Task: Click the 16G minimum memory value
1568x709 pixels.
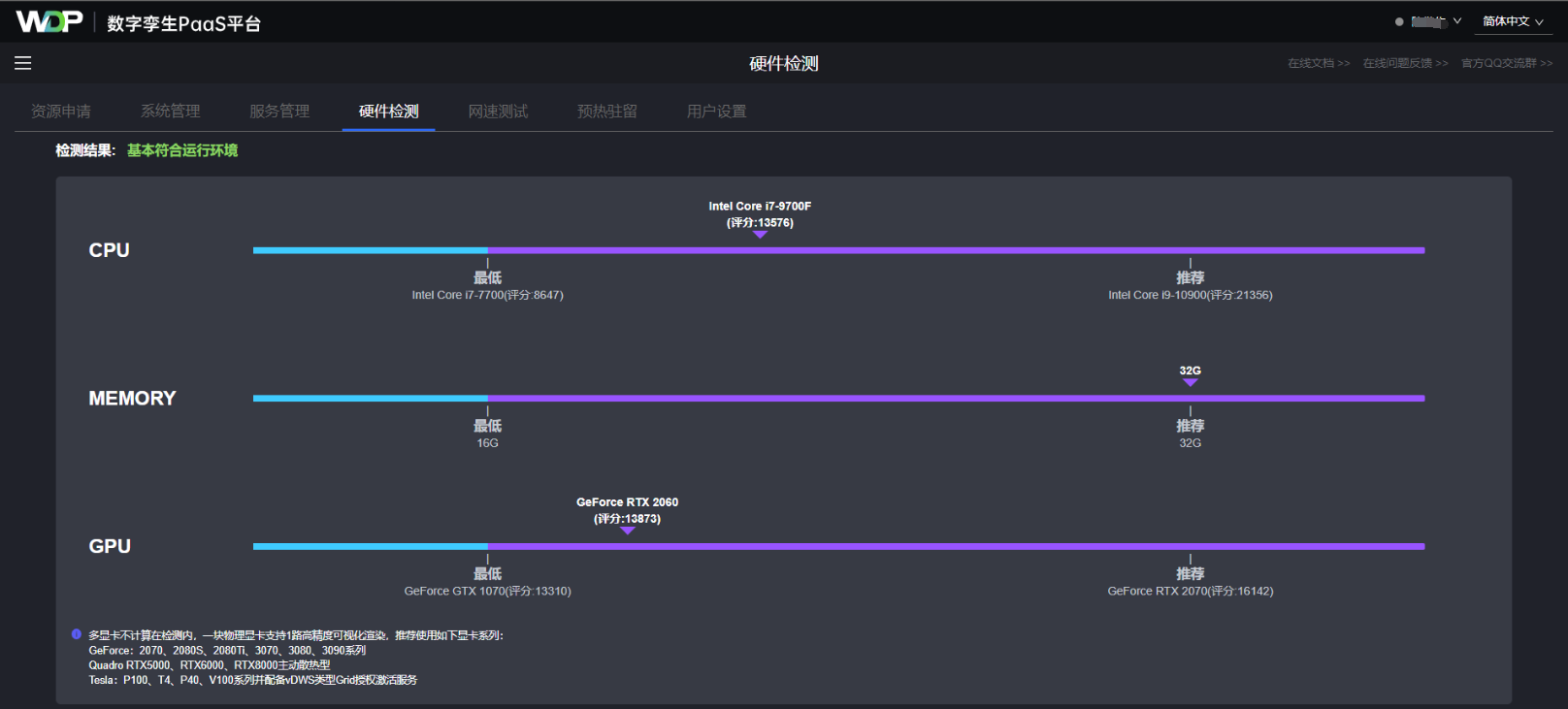Action: click(x=487, y=443)
